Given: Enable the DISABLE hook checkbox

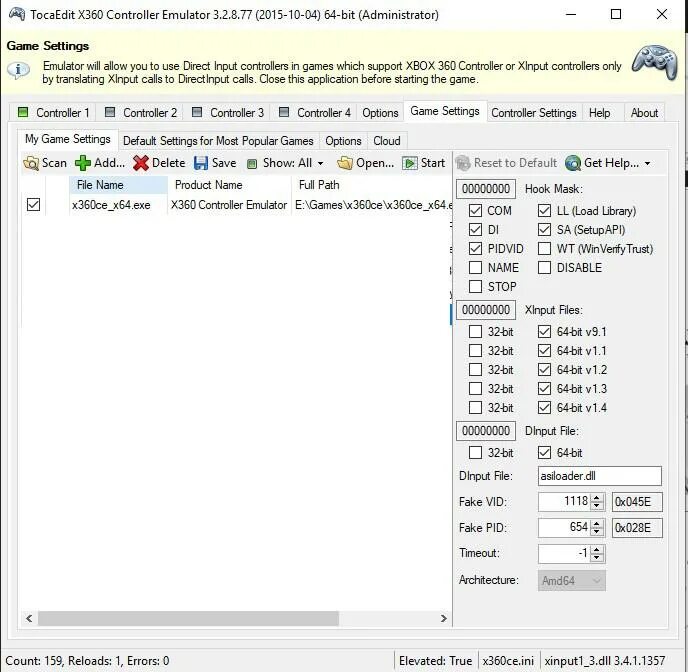Looking at the screenshot, I should coord(544,268).
